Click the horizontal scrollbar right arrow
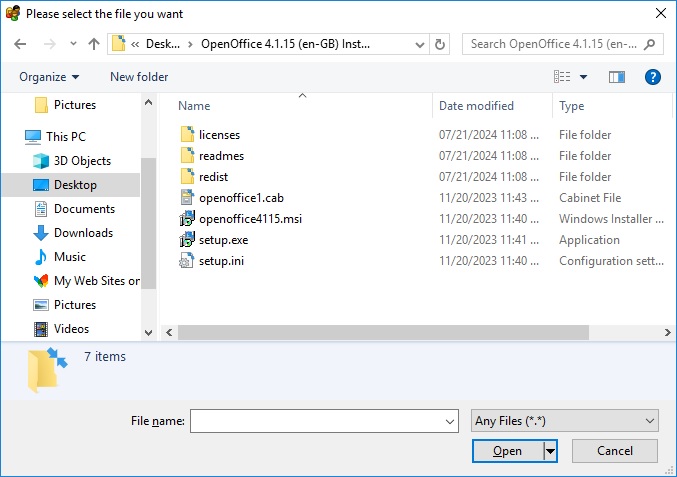 [667, 332]
